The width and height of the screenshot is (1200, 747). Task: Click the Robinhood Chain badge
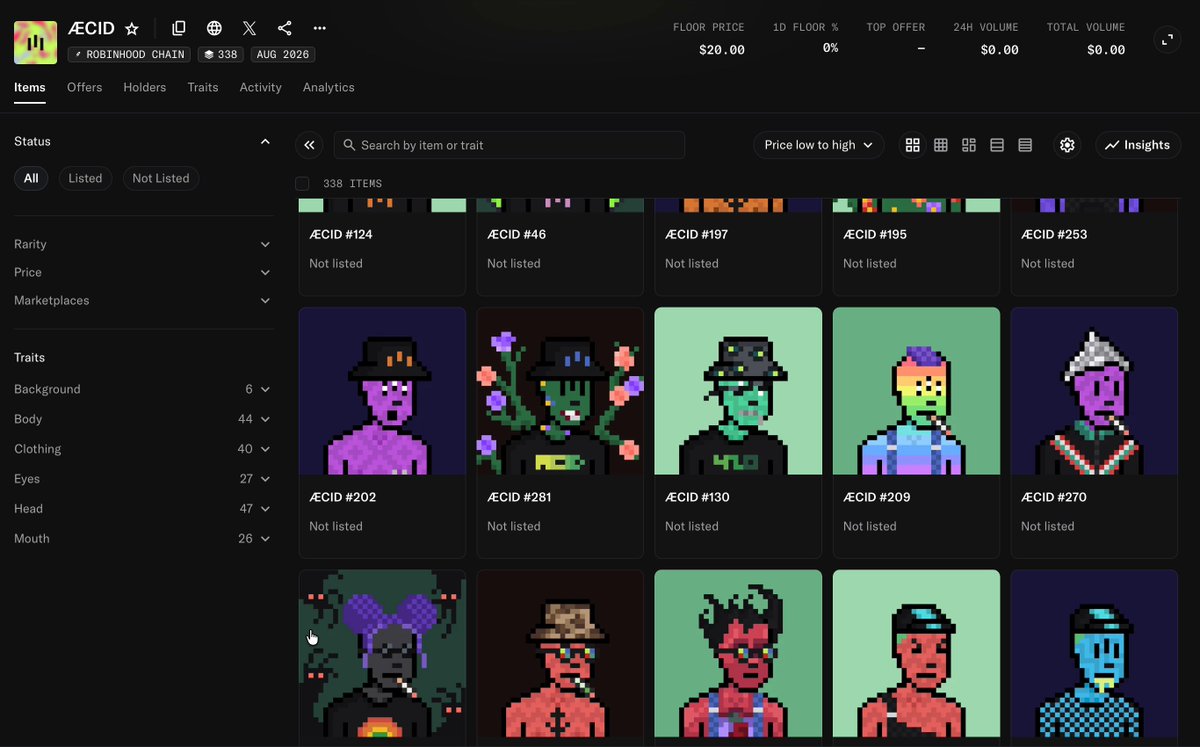130,54
